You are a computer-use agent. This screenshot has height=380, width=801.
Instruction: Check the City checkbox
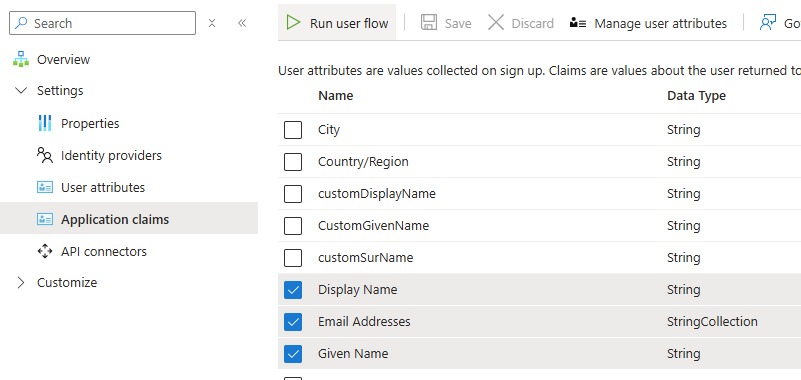tap(293, 130)
